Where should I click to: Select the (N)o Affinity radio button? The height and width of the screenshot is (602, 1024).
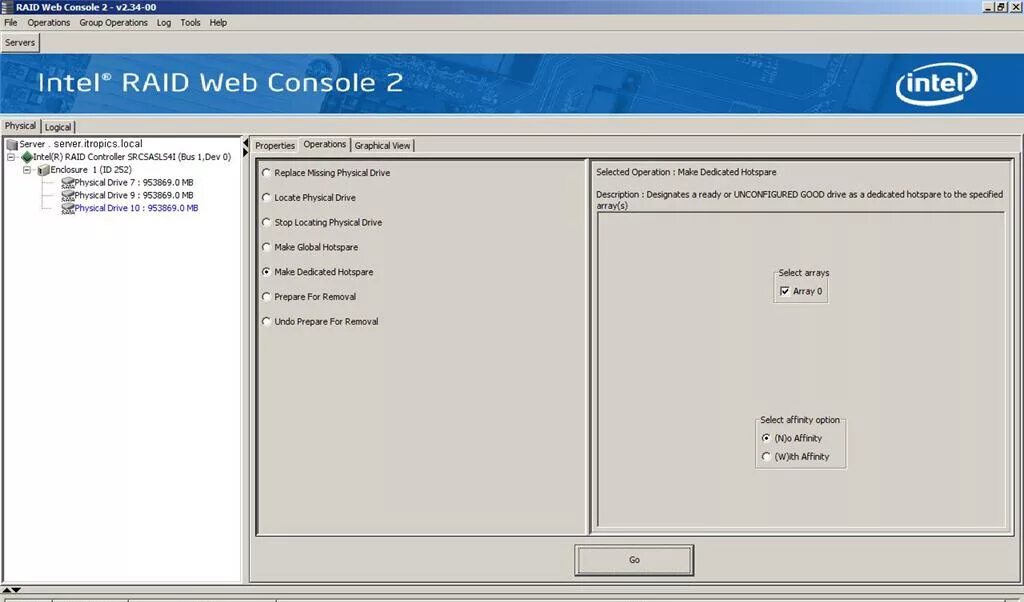click(766, 438)
